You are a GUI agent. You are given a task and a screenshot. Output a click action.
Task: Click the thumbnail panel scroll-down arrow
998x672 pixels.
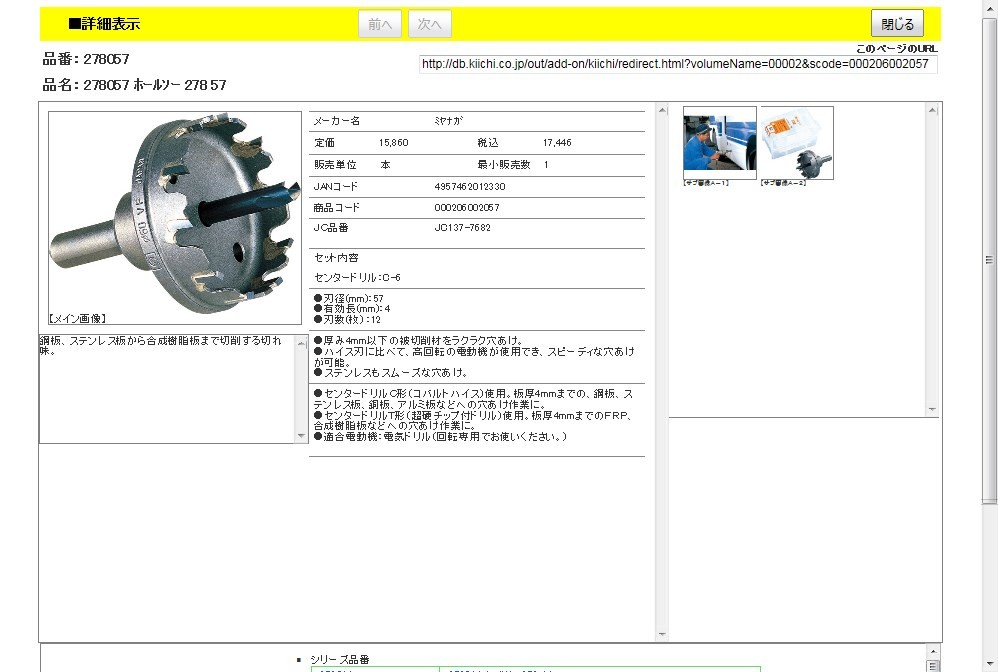point(932,409)
